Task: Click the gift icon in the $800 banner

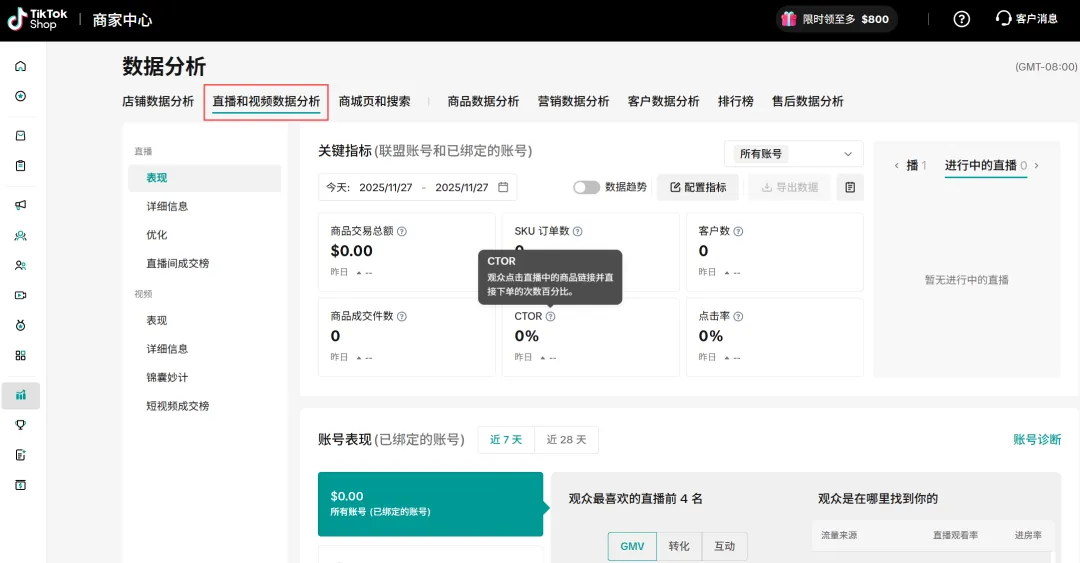Action: [789, 19]
